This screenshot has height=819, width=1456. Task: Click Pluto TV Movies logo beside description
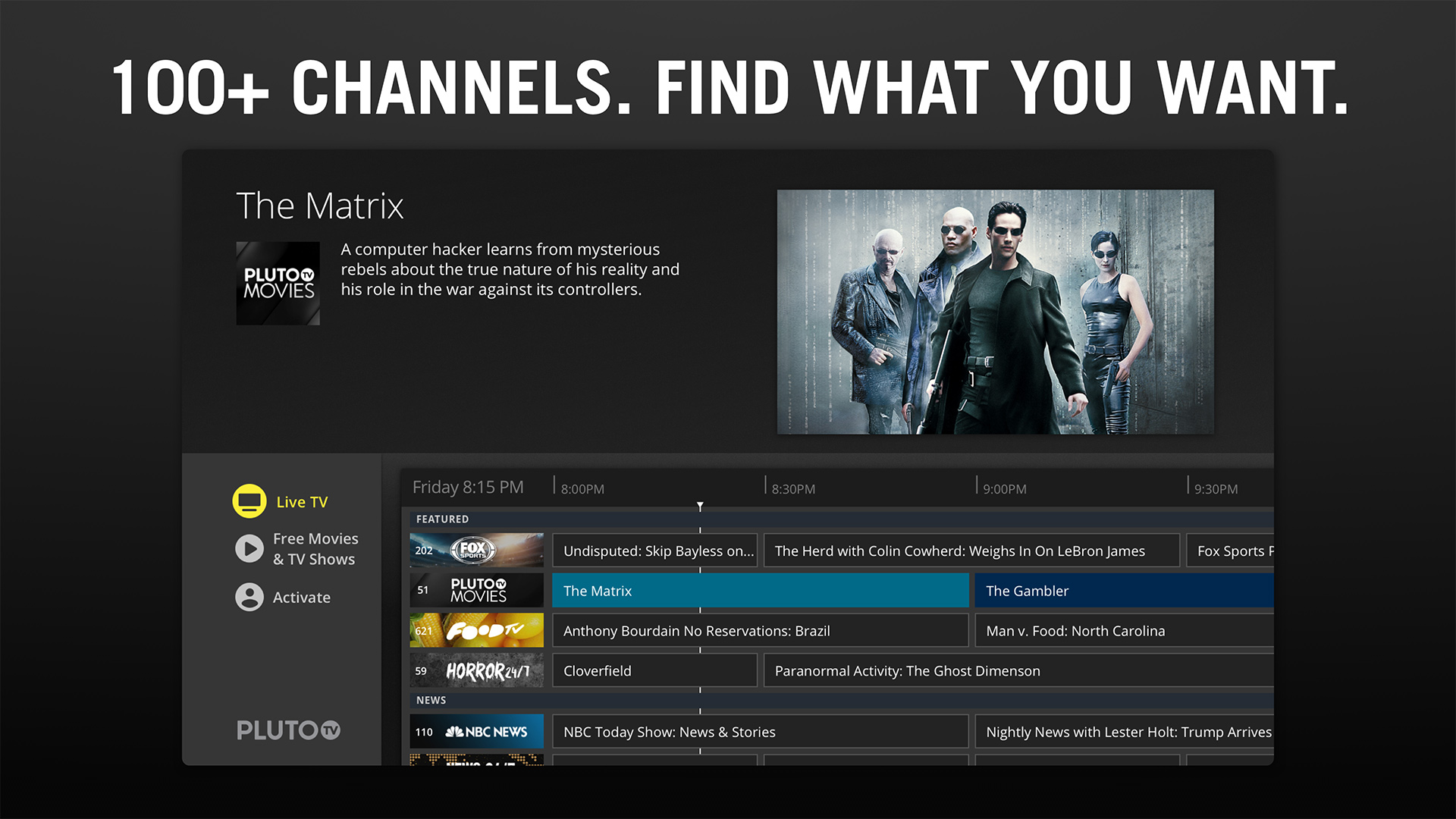tap(278, 284)
